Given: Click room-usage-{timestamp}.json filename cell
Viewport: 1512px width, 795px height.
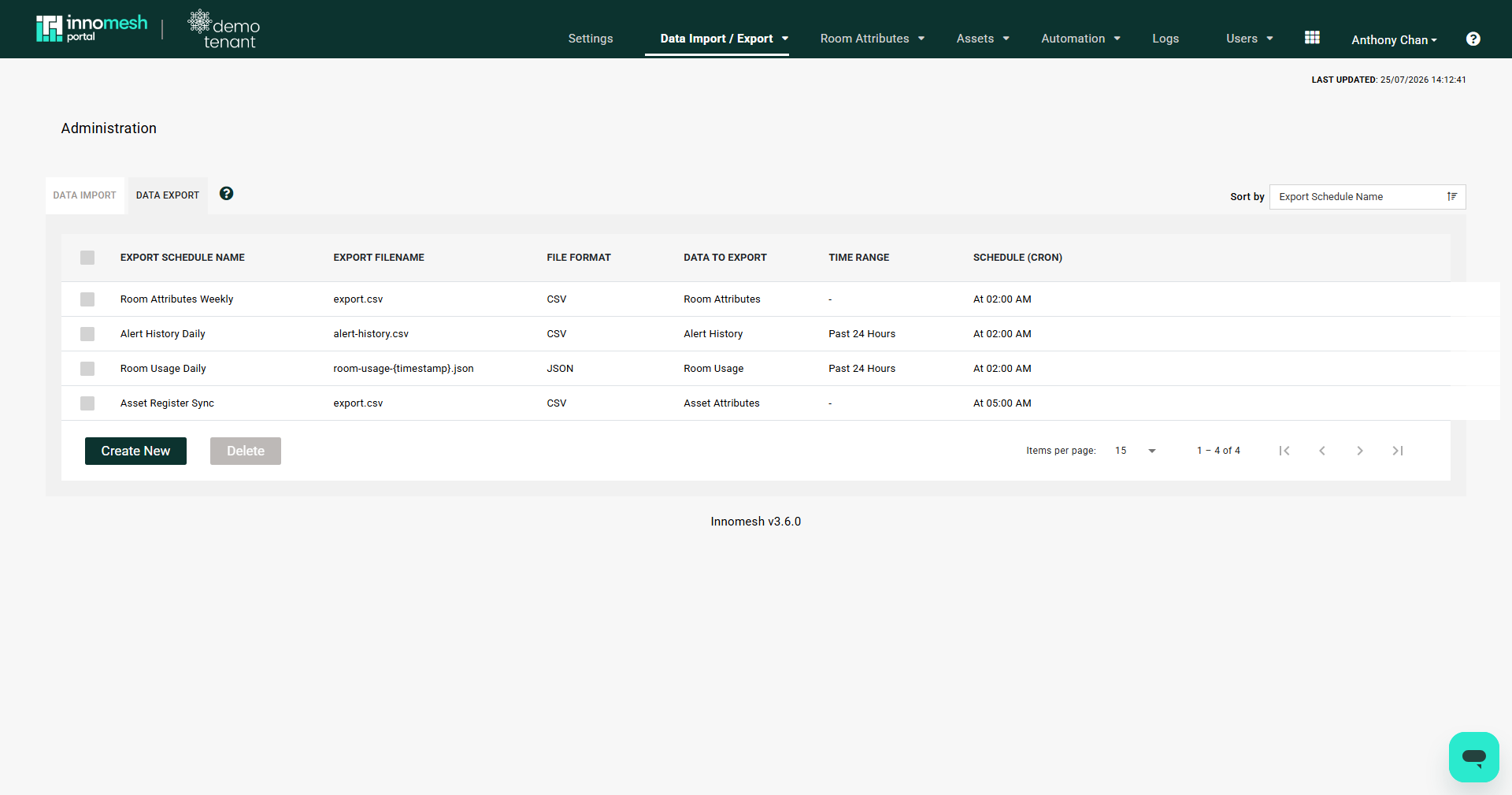Looking at the screenshot, I should pyautogui.click(x=403, y=369).
